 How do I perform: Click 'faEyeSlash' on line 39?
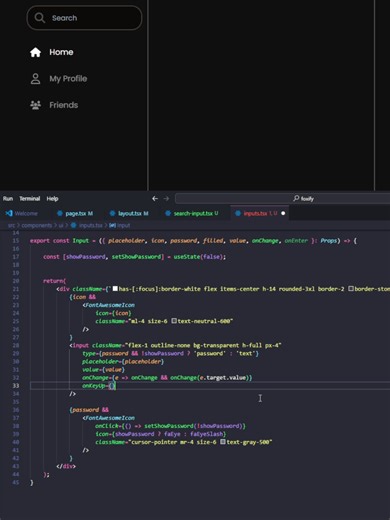(206, 434)
